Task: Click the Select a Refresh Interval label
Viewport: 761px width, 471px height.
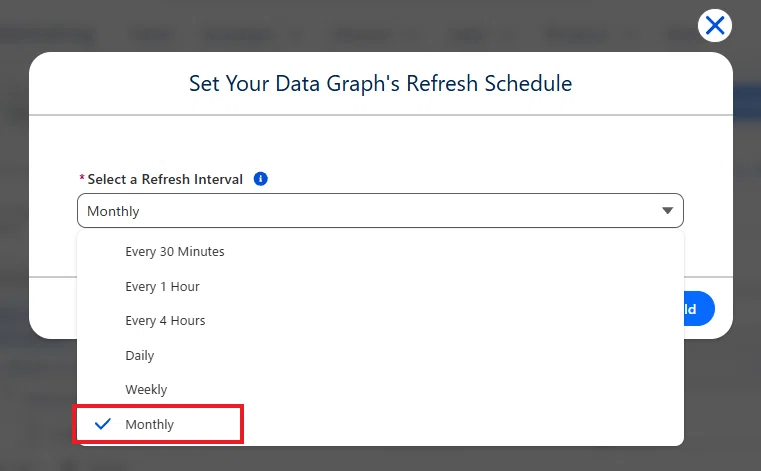Action: click(x=165, y=179)
